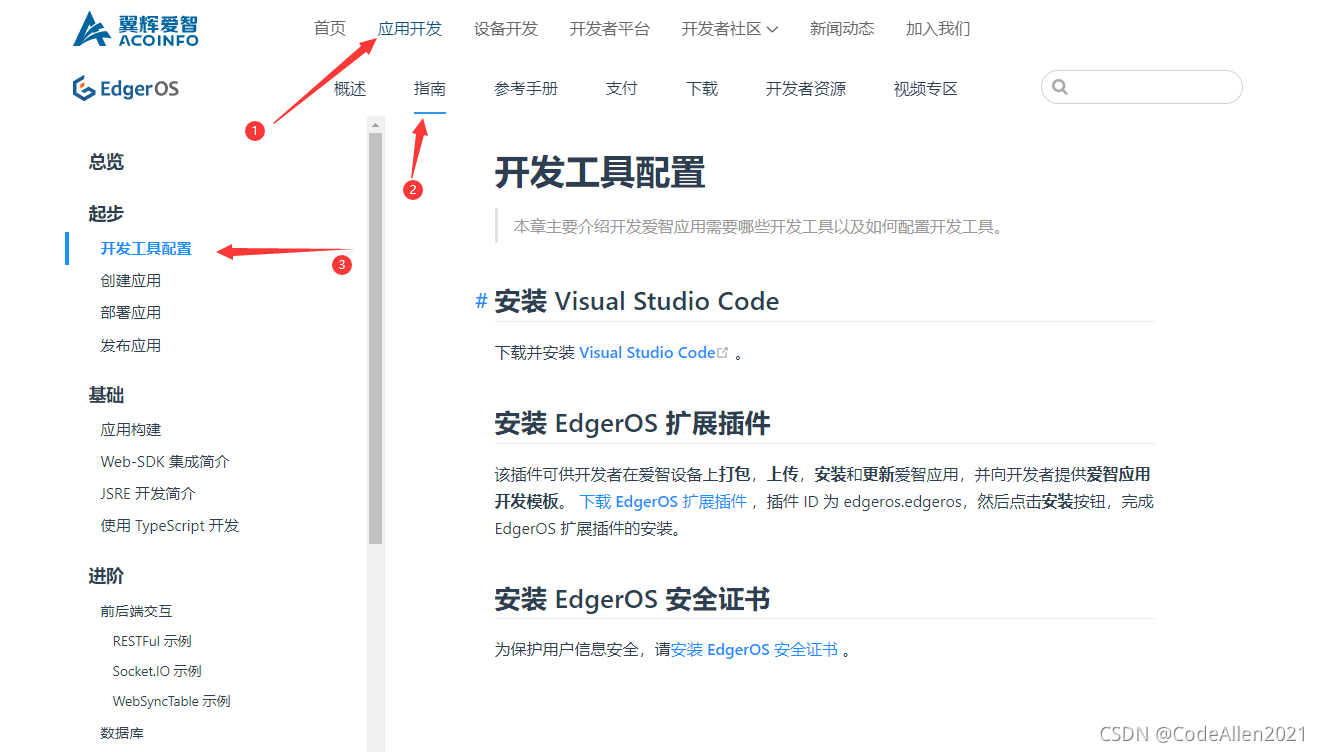Image resolution: width=1319 pixels, height=752 pixels.
Task: Click the sidebar scroll-up arrow
Action: pos(376,125)
